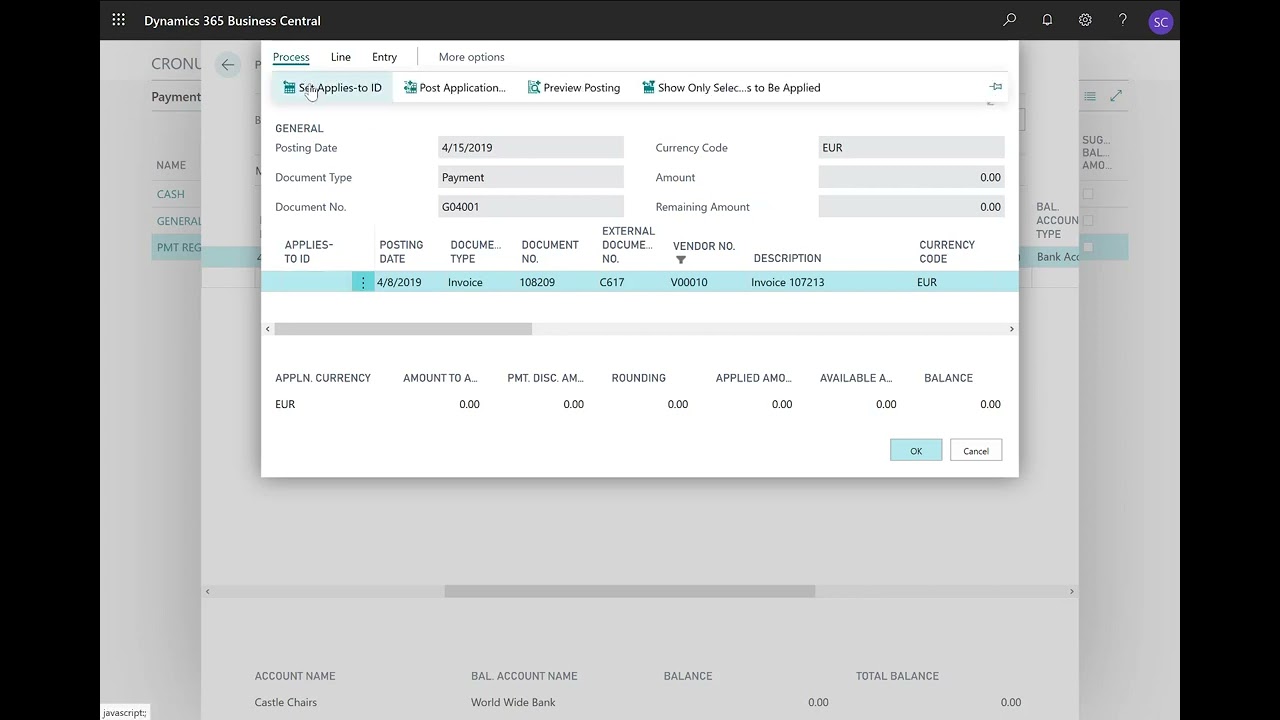Select the Invoice document type cell
Screen dimensions: 1280x720
pyautogui.click(x=465, y=282)
